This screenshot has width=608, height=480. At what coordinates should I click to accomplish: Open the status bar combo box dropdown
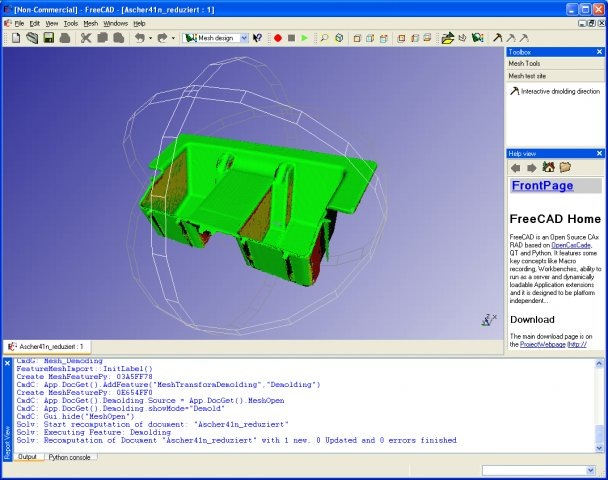590,470
